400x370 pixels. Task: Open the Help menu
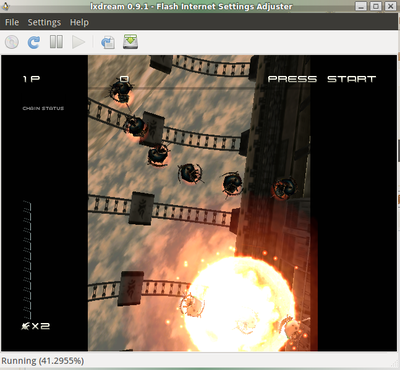[79, 22]
